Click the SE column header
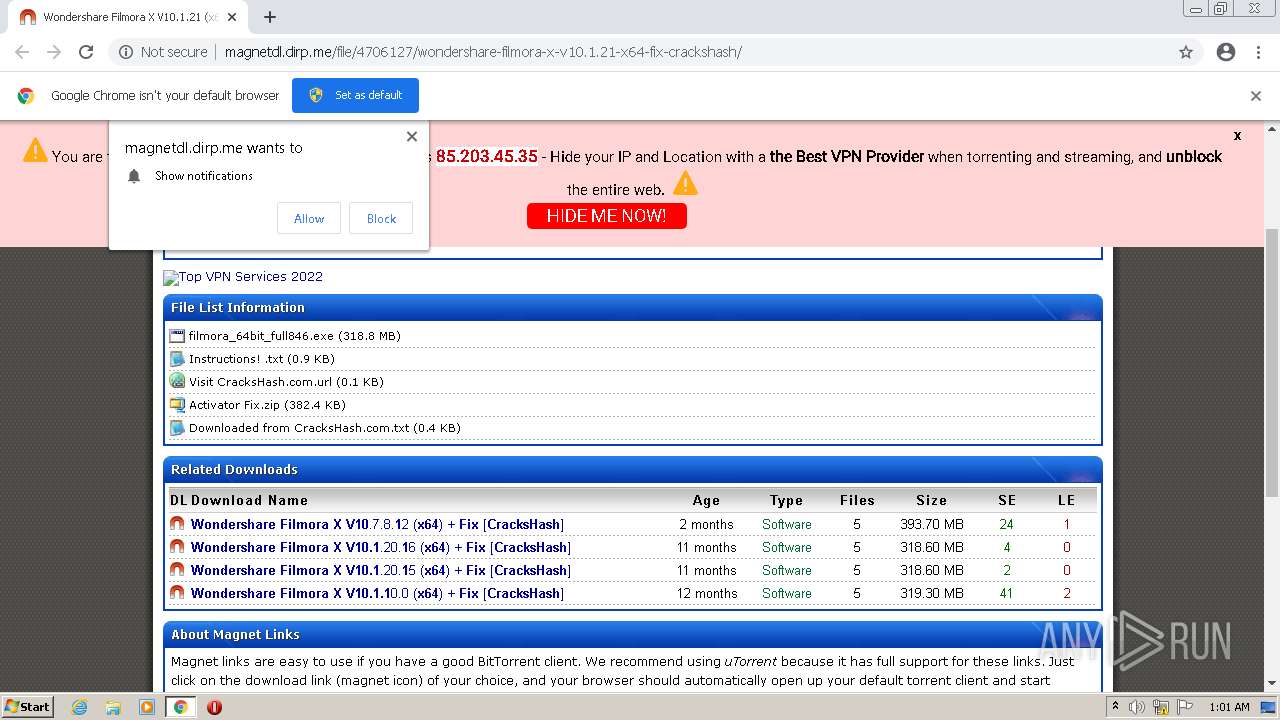This screenshot has height=720, width=1280. 1007,500
